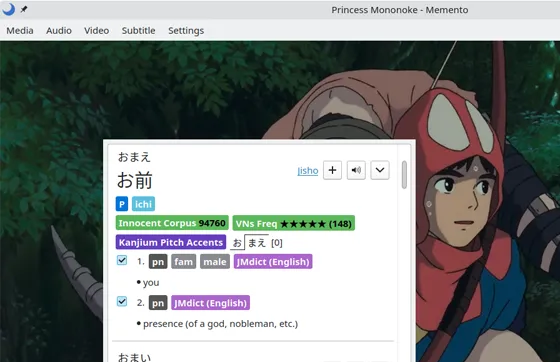The image size is (560, 362).
Task: Click the pin window icon in titlebar
Action: tap(24, 9)
